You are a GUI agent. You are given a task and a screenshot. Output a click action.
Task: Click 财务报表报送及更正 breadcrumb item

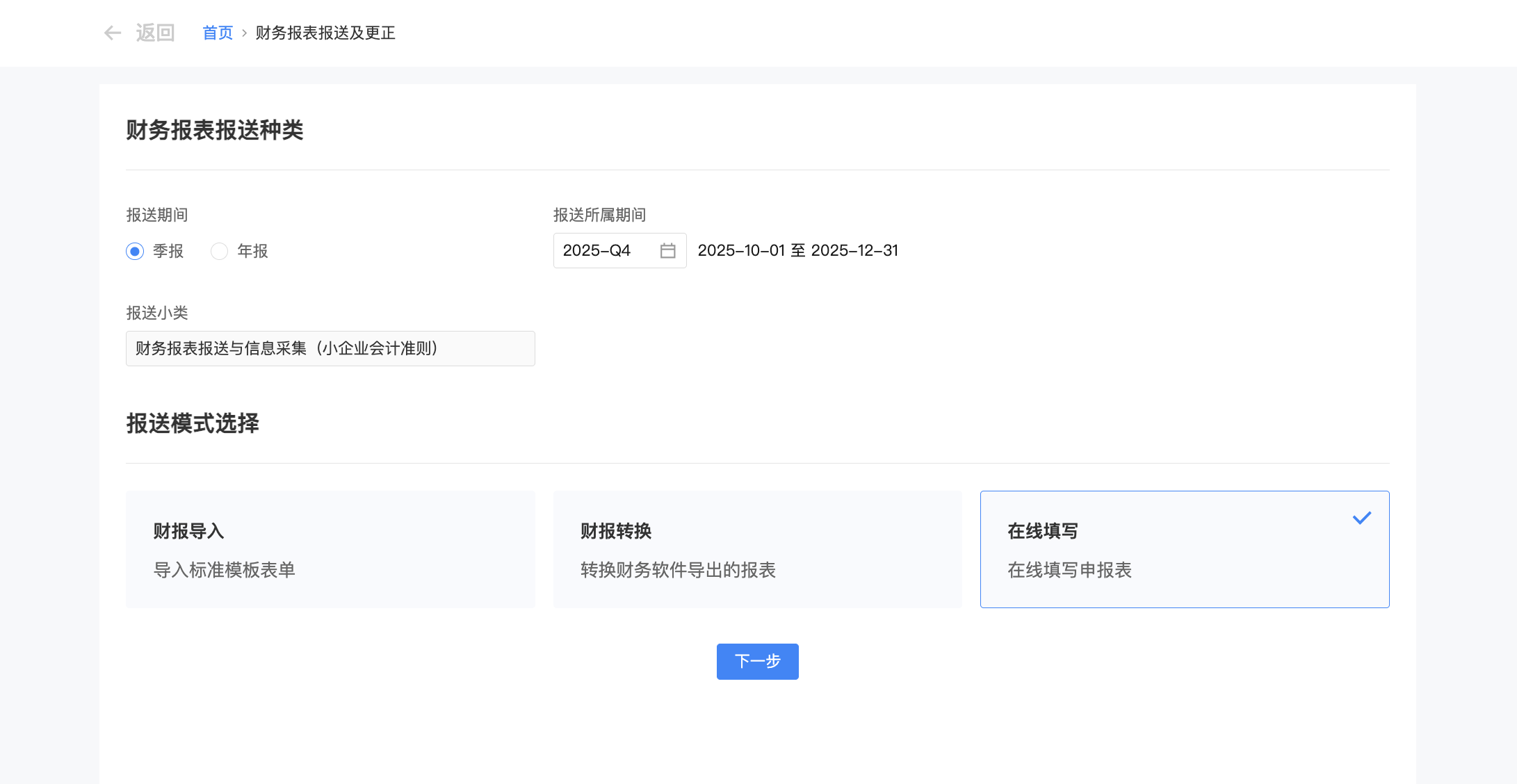pos(325,33)
